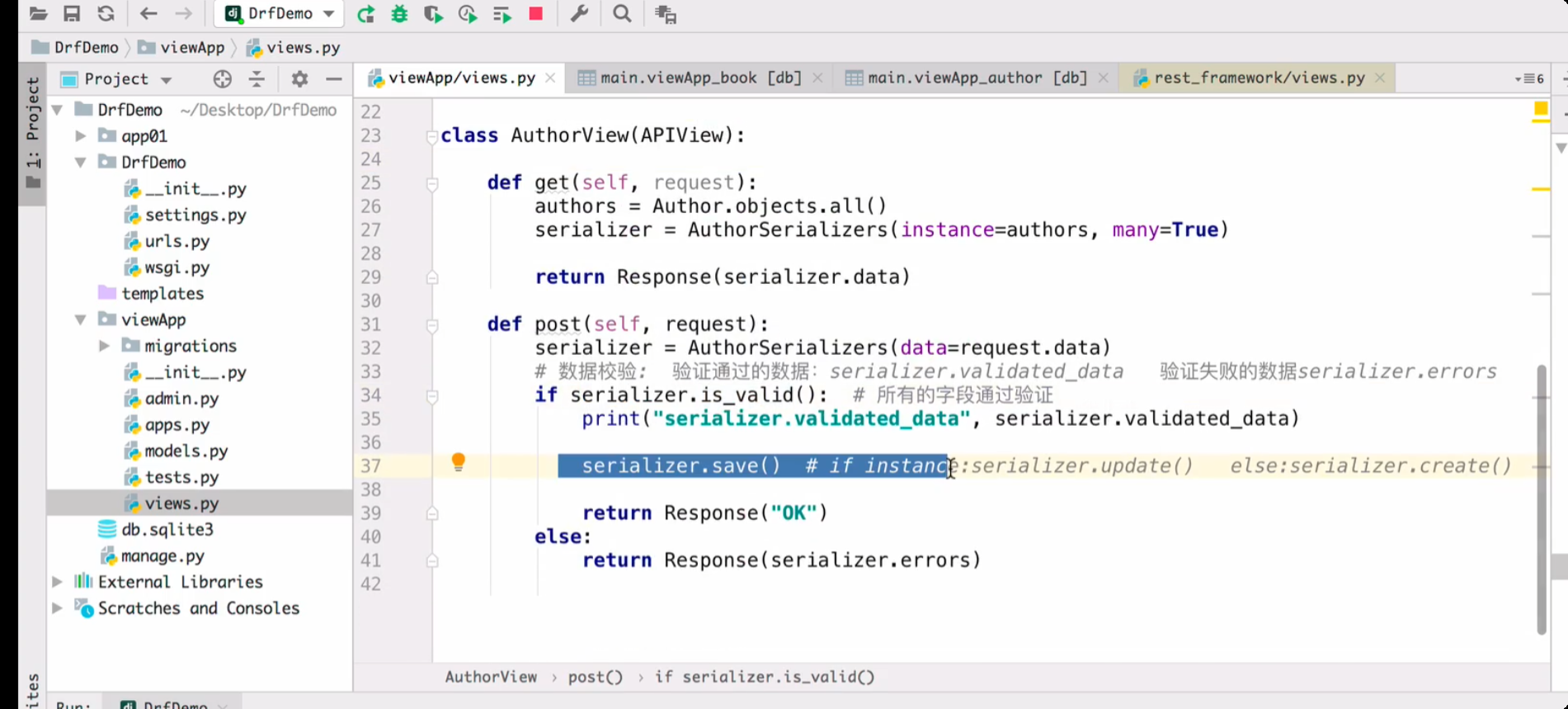Show hidden tabs list dropdown
This screenshot has width=1568, height=709.
tap(1530, 79)
